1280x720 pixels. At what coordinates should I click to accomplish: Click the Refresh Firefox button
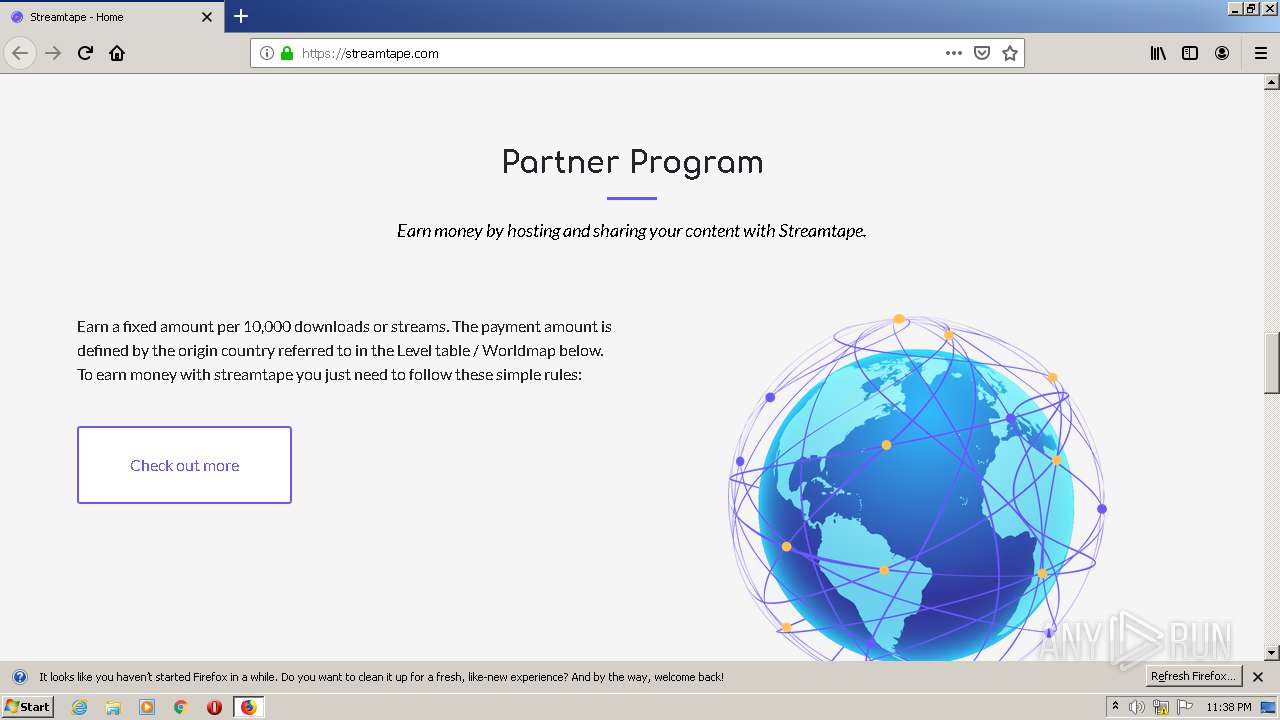(x=1193, y=676)
